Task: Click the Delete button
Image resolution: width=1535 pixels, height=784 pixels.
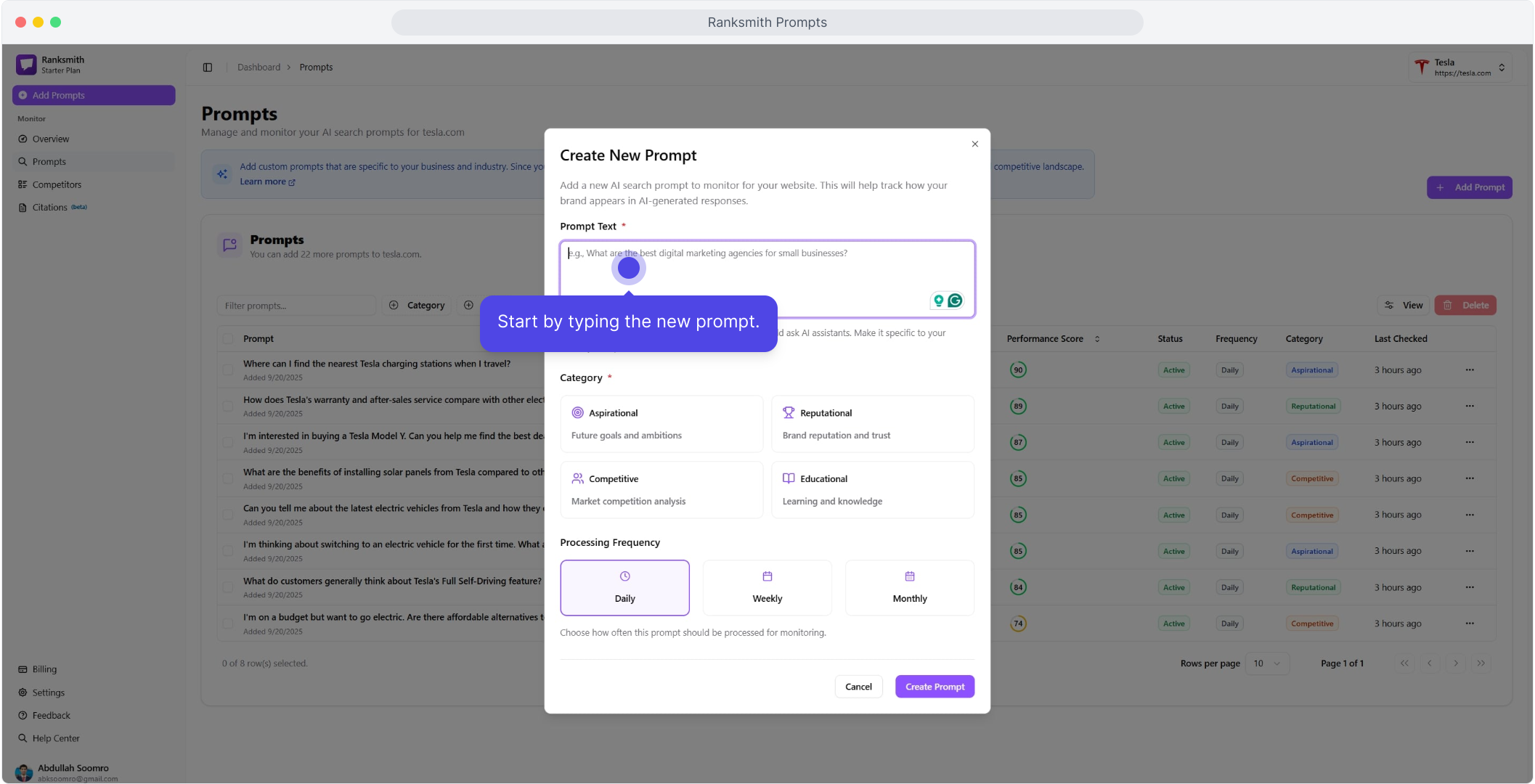Action: tap(1465, 306)
